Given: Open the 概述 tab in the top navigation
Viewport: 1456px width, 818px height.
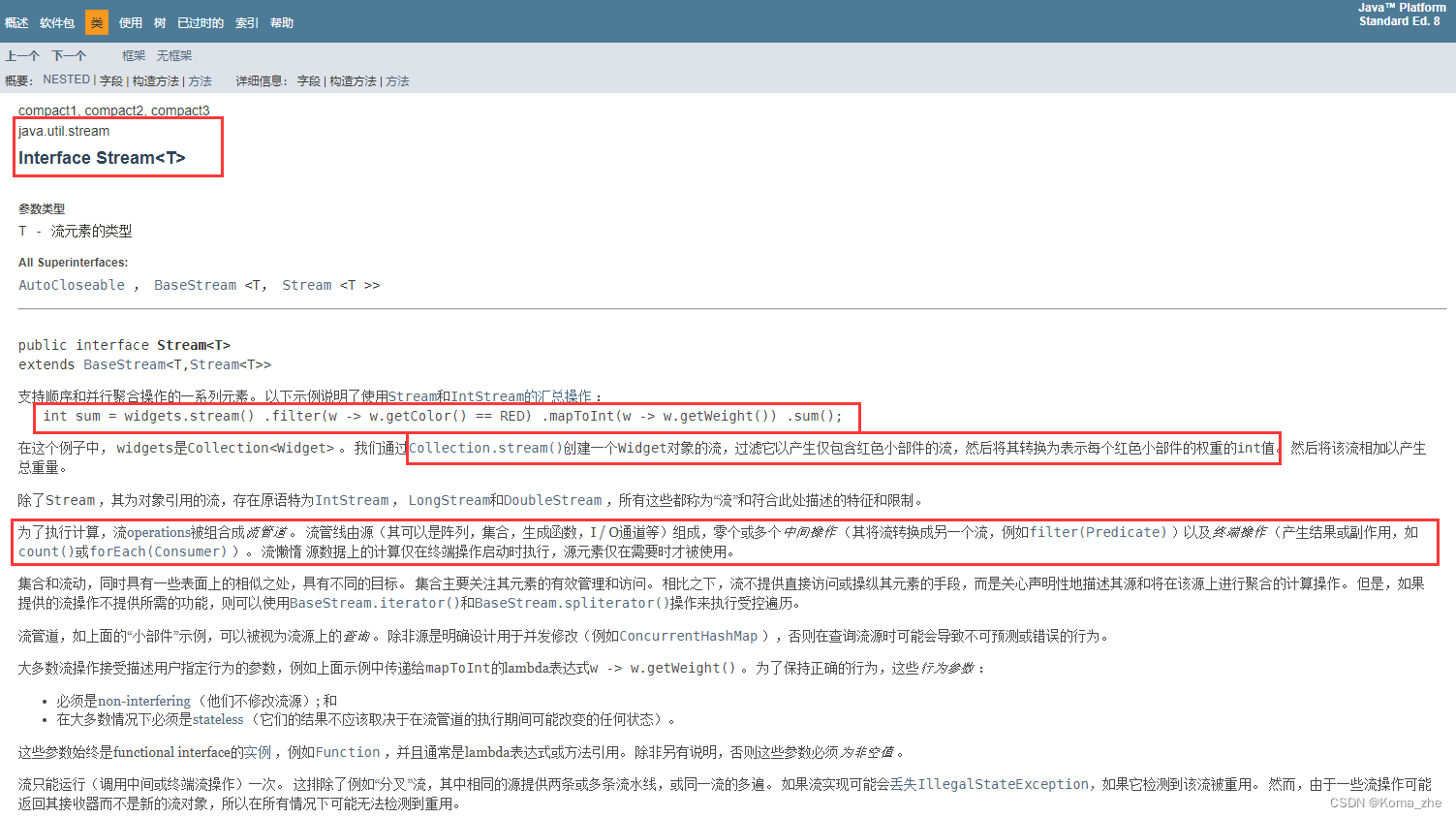Looking at the screenshot, I should (x=16, y=22).
